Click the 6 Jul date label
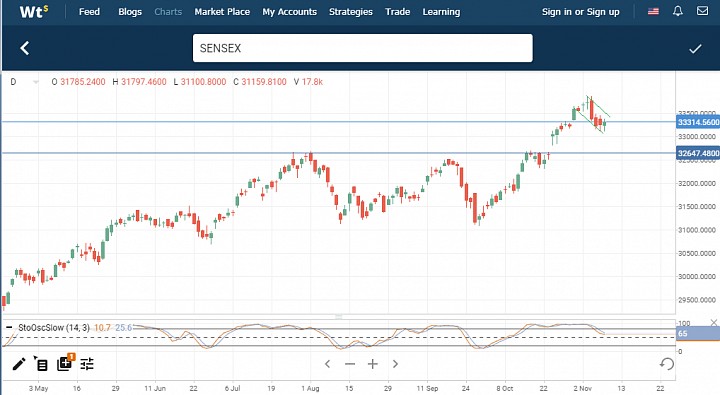 coord(232,389)
